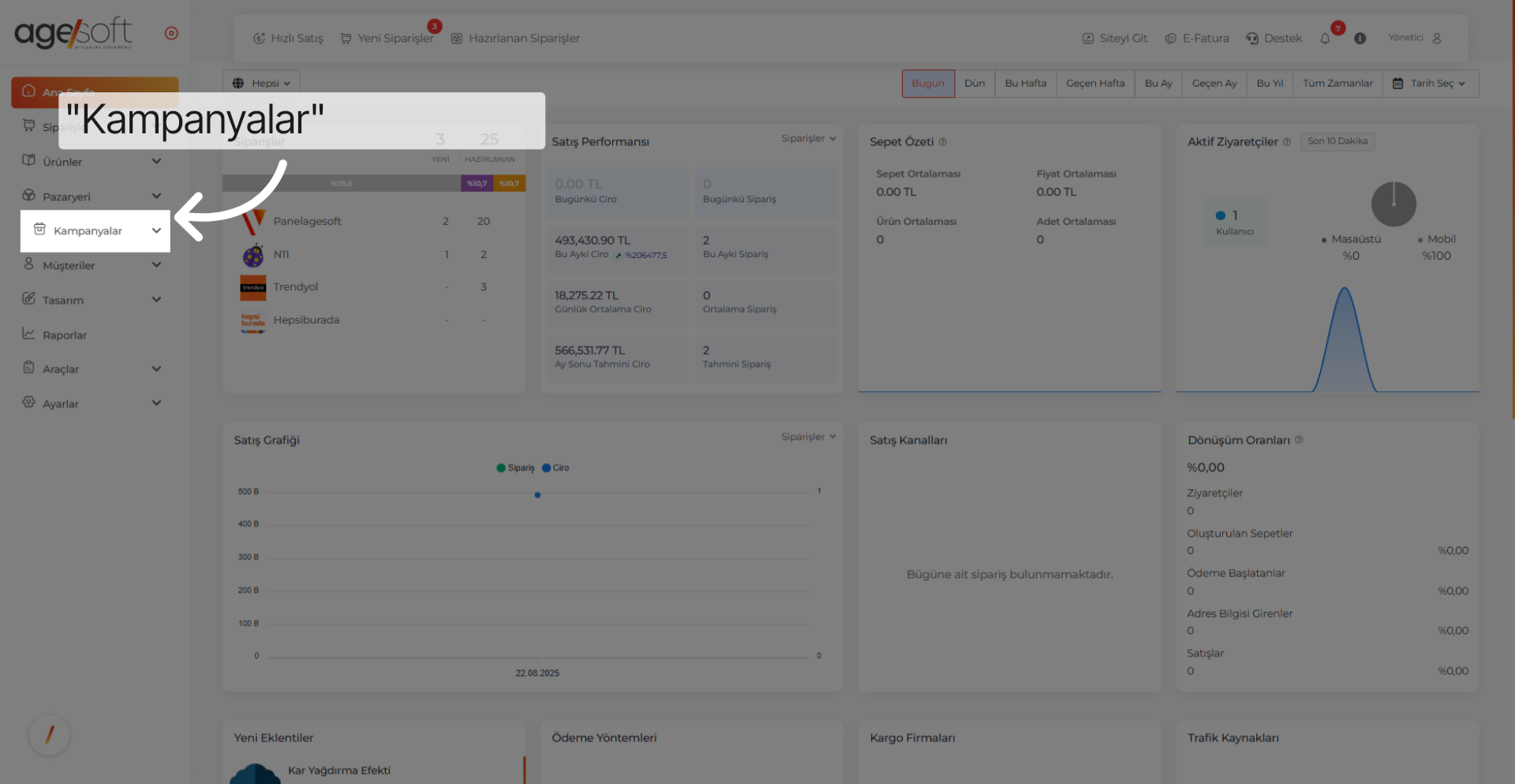The height and width of the screenshot is (784, 1515).
Task: Open Pazaryeri box icon in sidebar
Action: coord(29,195)
